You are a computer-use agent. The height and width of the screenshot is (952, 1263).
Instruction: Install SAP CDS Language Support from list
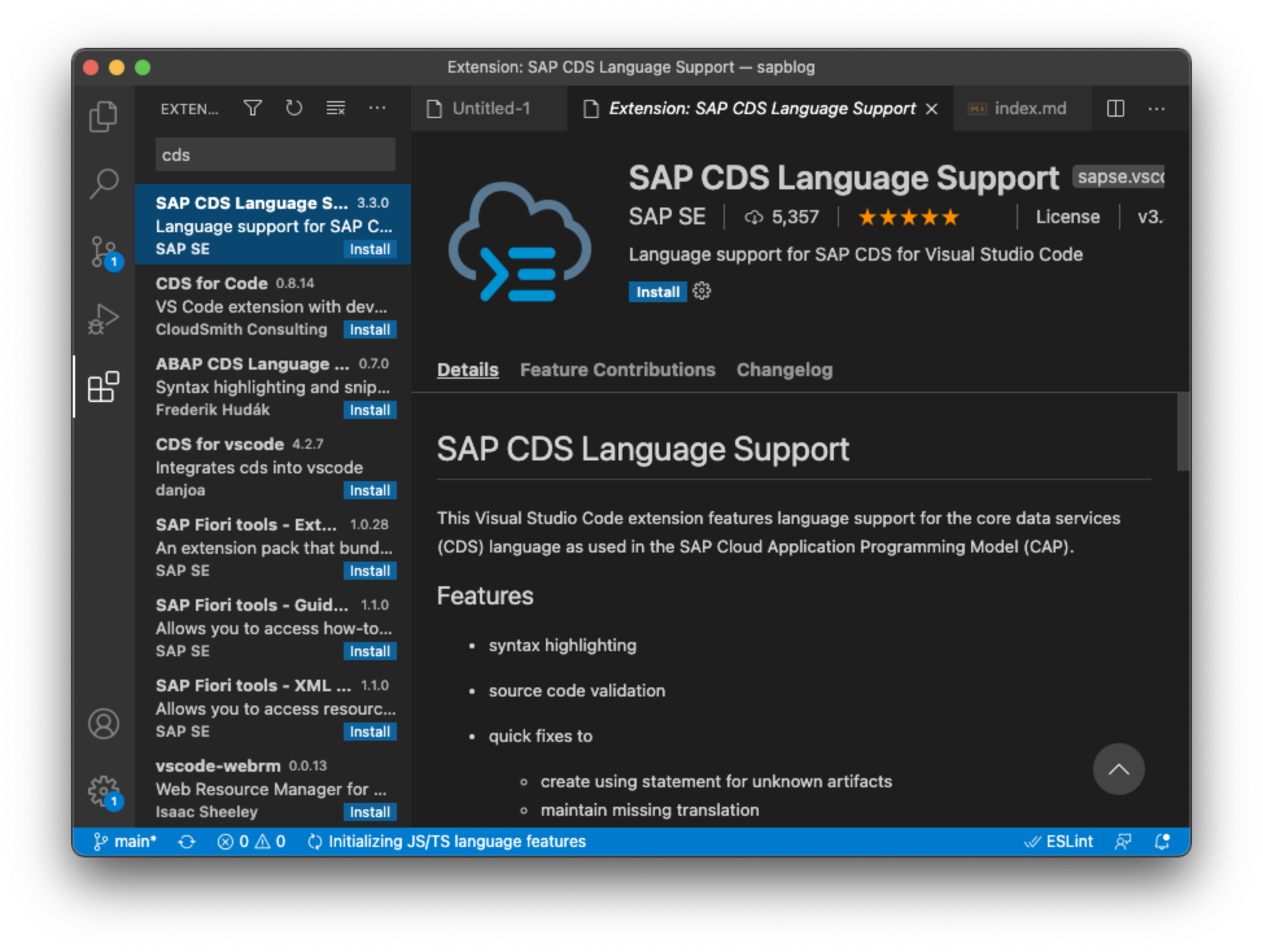click(370, 249)
